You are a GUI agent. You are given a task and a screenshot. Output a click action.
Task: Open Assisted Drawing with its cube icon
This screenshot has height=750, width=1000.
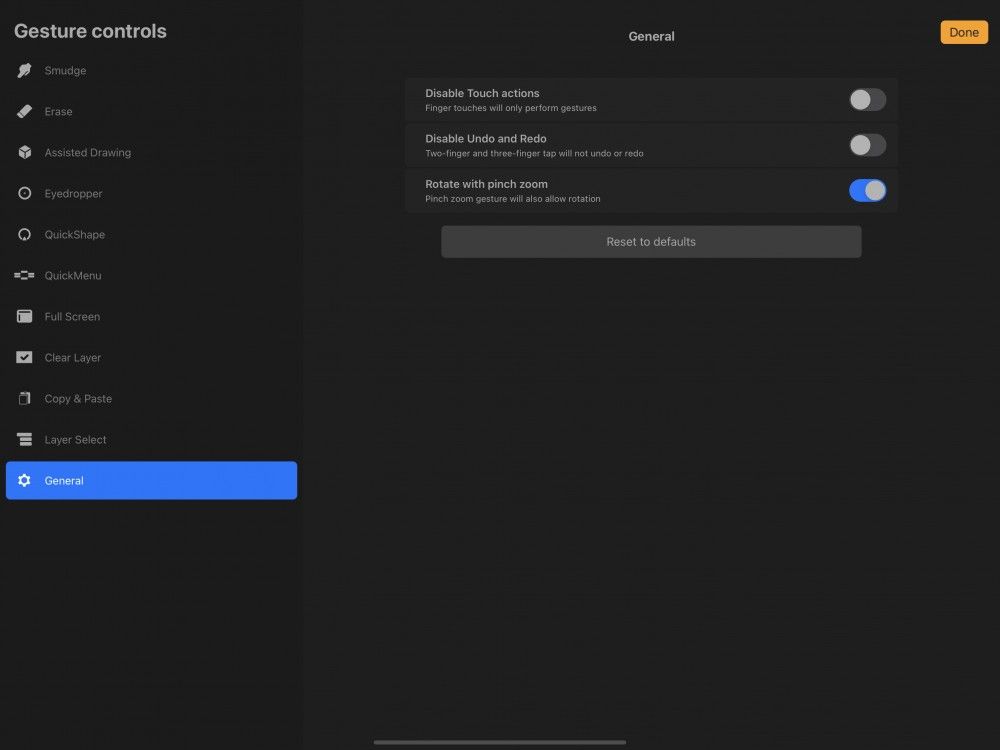[x=24, y=152]
